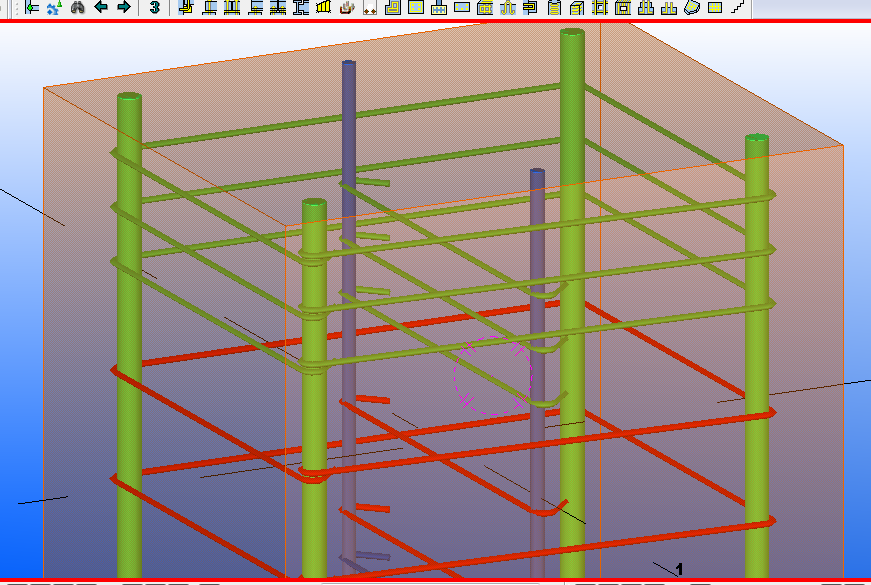Click the blue figures icon beside binoculars
Image resolution: width=871 pixels, height=585 pixels.
(x=53, y=7)
